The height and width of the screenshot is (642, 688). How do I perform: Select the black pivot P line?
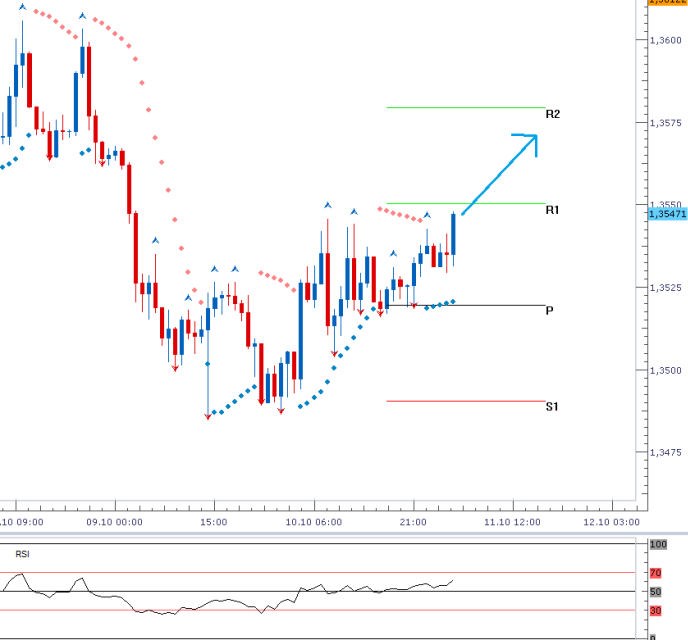pyautogui.click(x=466, y=305)
